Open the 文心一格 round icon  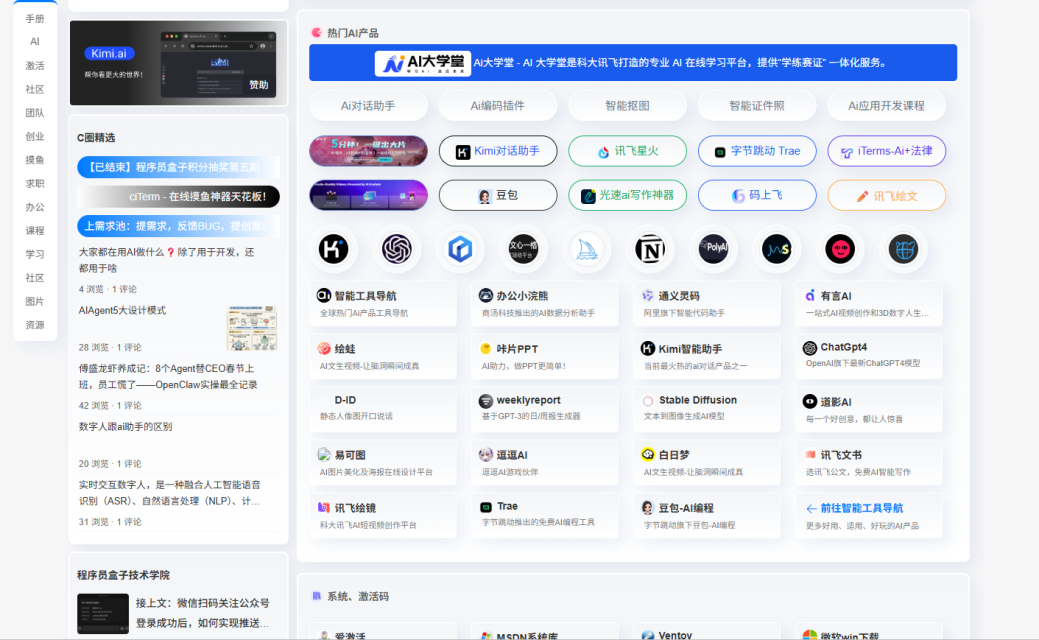523,250
